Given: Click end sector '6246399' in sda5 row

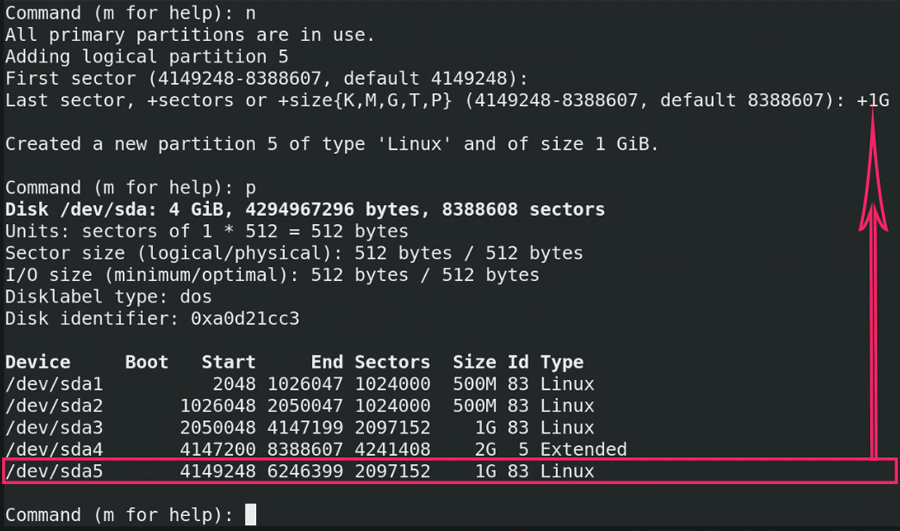Looking at the screenshot, I should (305, 471).
